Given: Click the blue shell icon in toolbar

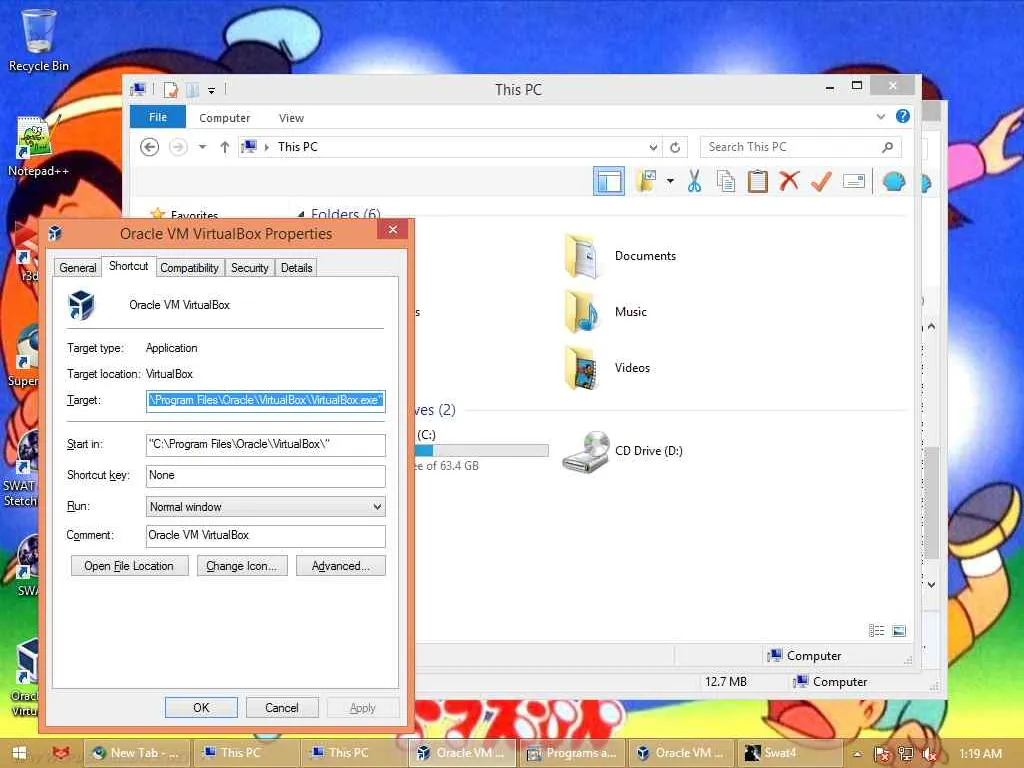Looking at the screenshot, I should pos(893,181).
